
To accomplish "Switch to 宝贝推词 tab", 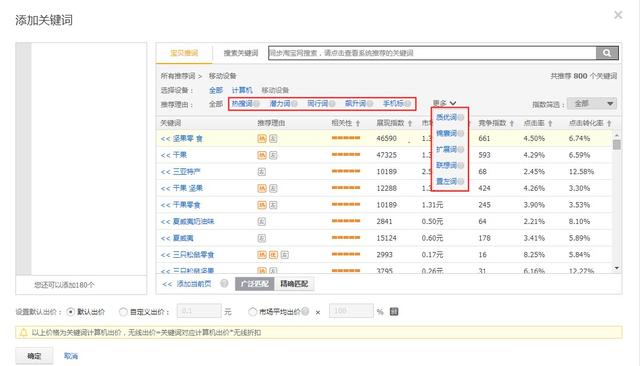I will point(184,53).
